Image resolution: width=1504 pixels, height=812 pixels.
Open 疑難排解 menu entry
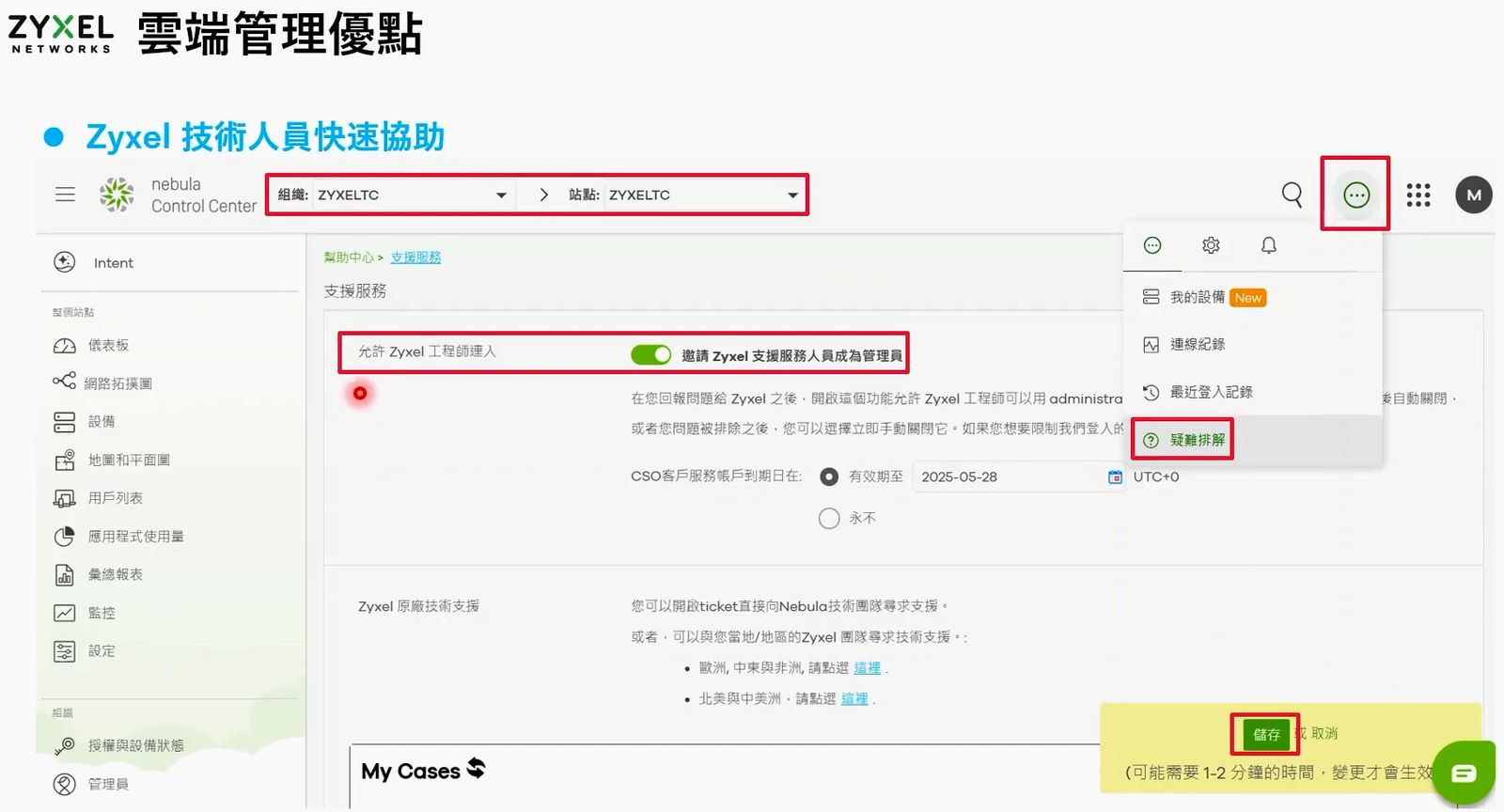tap(1253, 440)
